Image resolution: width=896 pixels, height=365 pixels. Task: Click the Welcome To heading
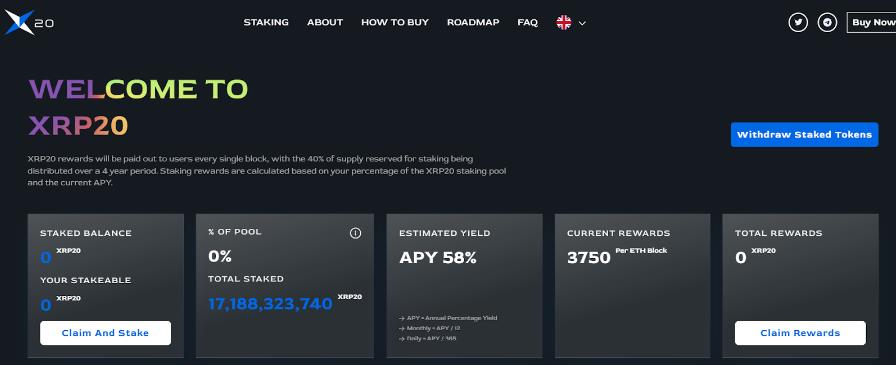[138, 89]
